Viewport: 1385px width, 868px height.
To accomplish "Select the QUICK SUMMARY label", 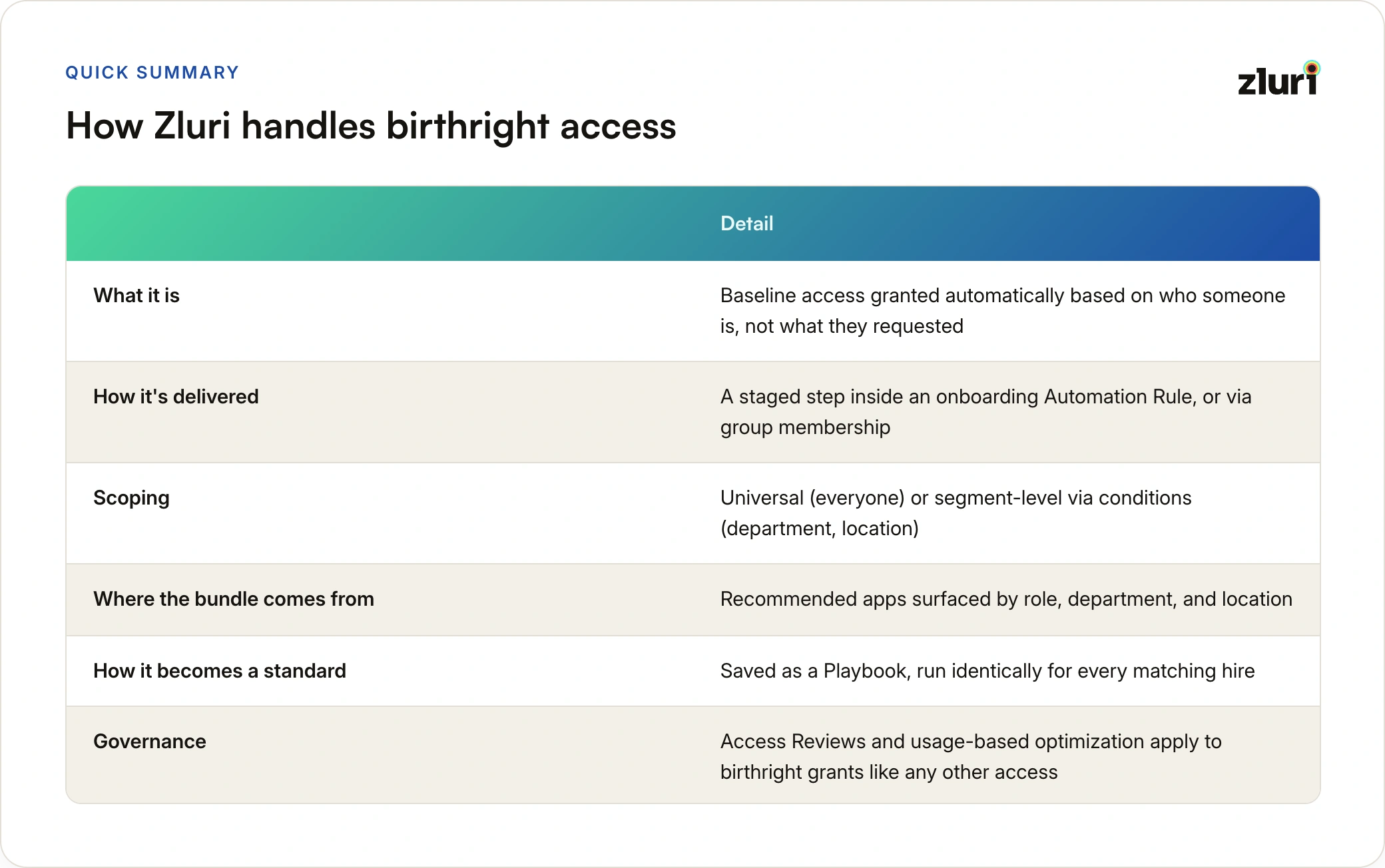I will pyautogui.click(x=152, y=73).
